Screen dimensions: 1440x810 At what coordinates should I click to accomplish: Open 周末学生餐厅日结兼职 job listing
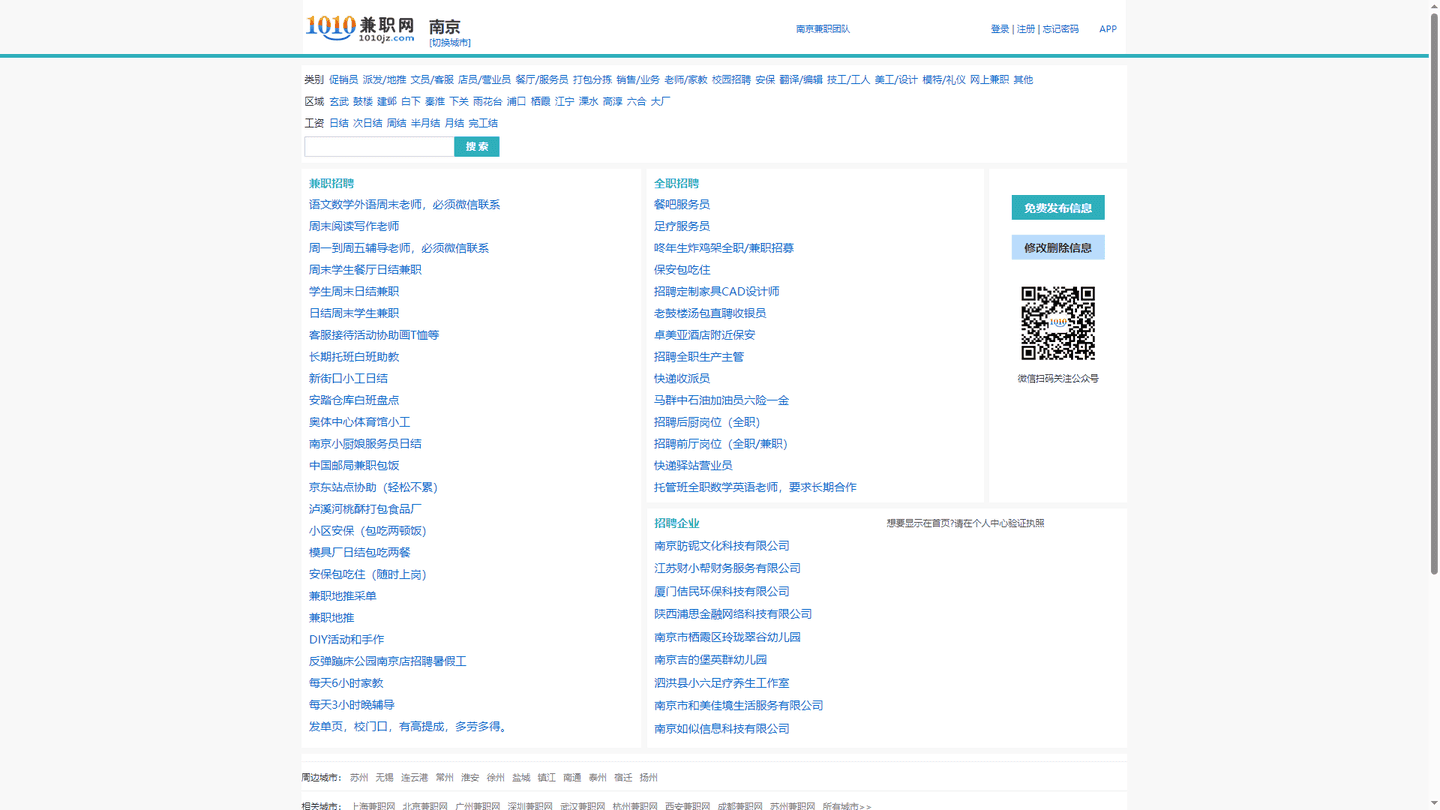click(x=365, y=270)
